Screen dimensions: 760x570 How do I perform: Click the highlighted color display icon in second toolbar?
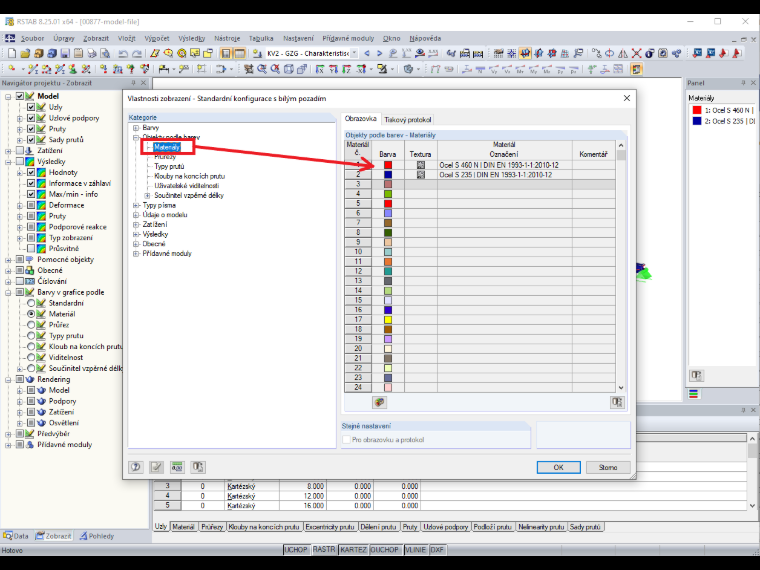click(636, 69)
